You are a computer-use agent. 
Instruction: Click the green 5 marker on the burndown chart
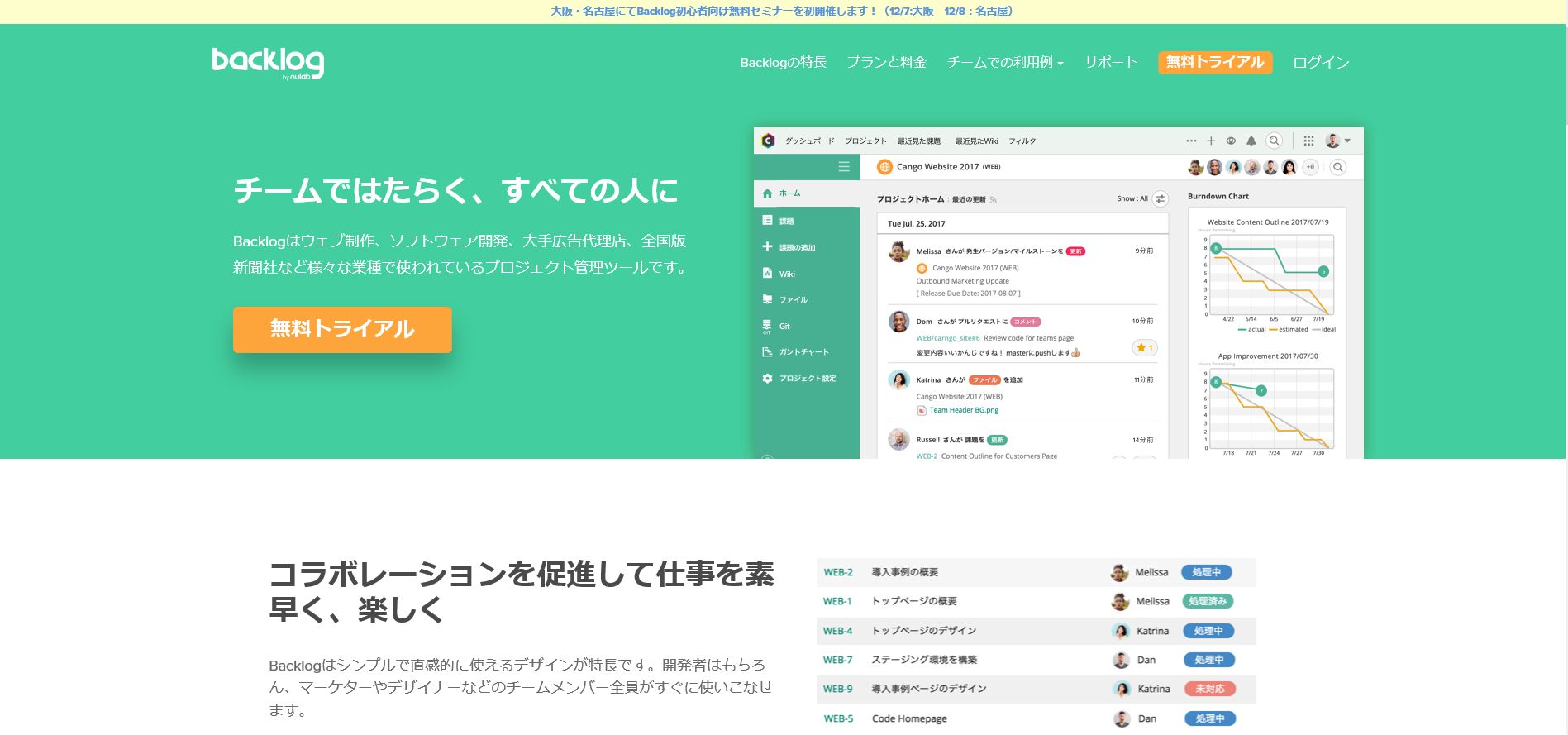point(1323,271)
